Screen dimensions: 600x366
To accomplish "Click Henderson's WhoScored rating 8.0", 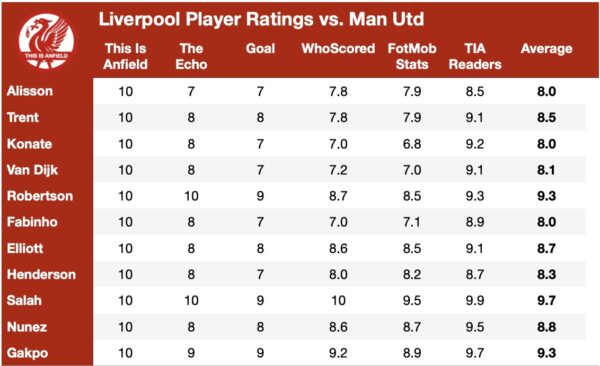I will click(338, 274).
